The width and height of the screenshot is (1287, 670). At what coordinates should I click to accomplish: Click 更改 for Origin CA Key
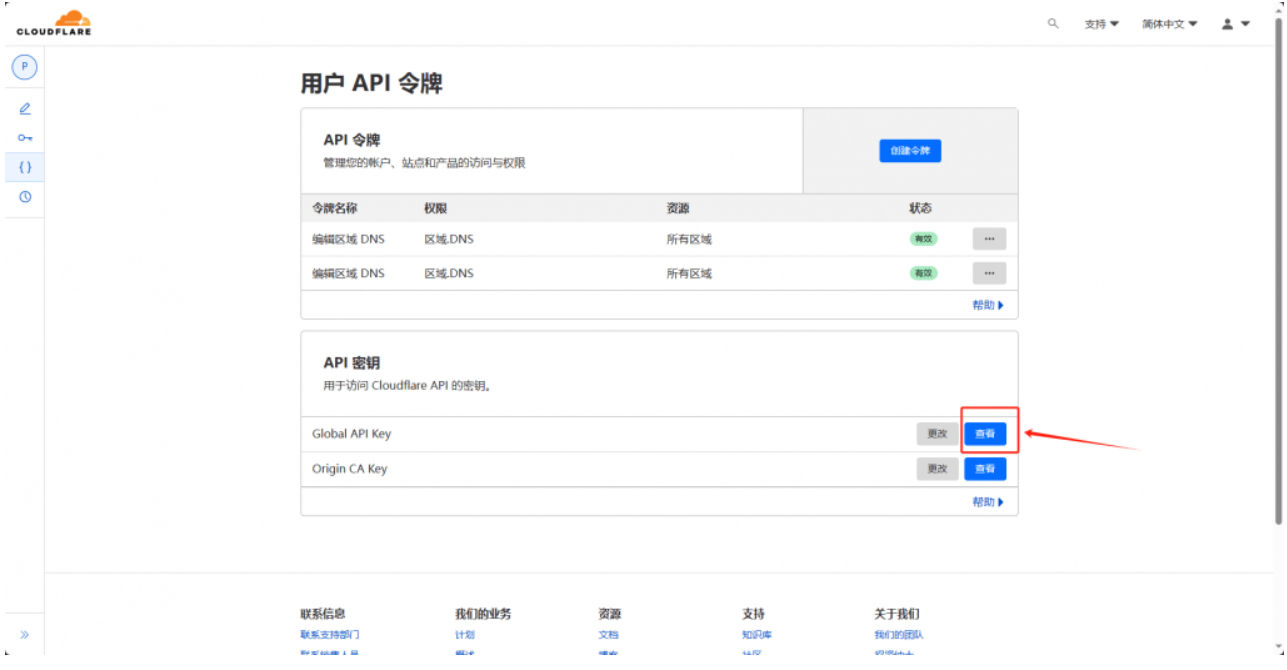937,469
